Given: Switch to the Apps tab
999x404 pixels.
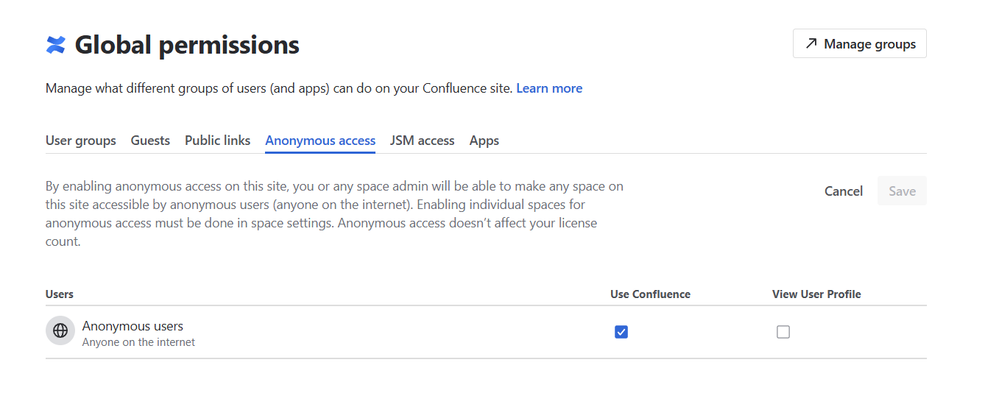Looking at the screenshot, I should (484, 140).
